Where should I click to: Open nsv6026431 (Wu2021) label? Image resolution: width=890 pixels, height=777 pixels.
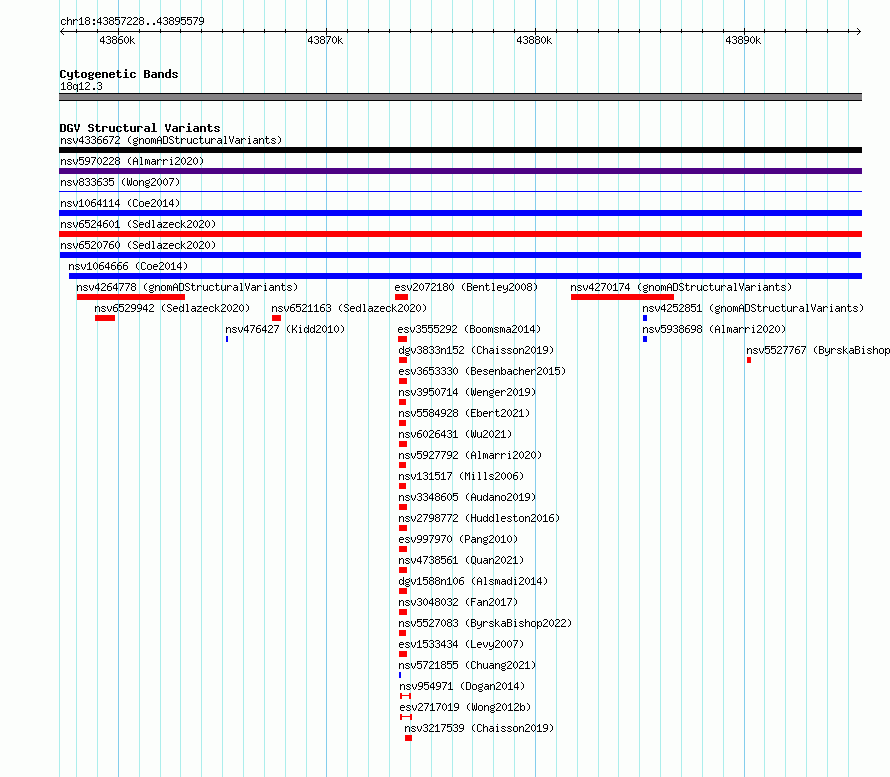click(455, 434)
